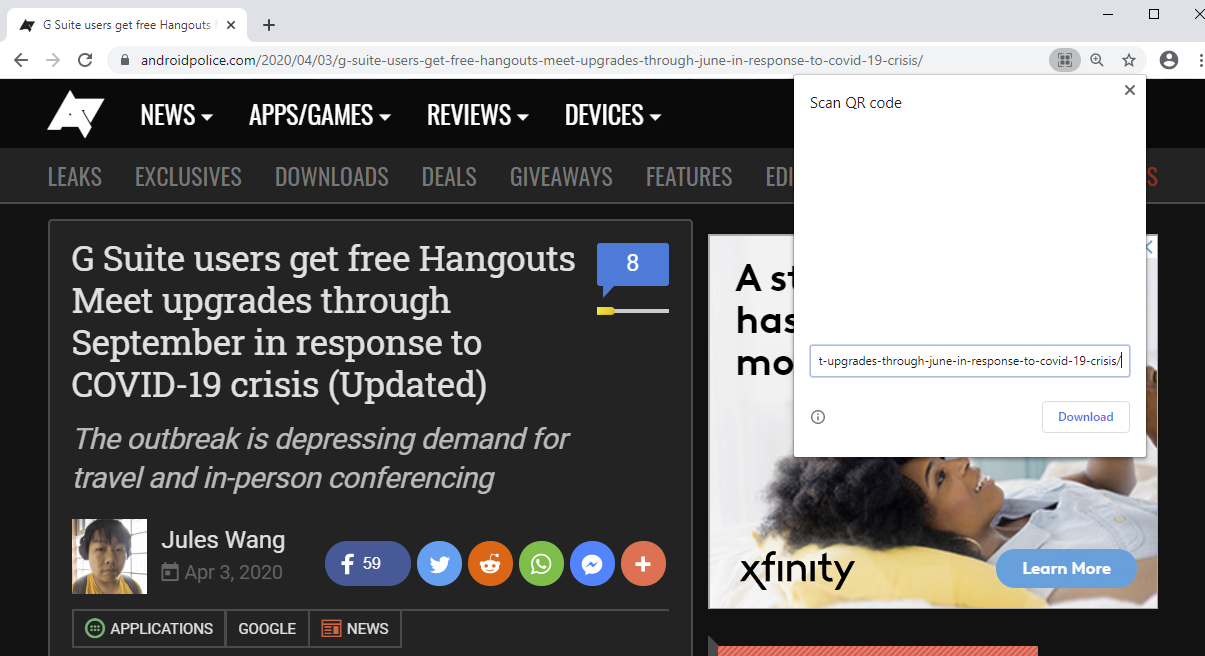Share the article on Reddit
Viewport: 1205px width, 656px height.
pos(490,564)
